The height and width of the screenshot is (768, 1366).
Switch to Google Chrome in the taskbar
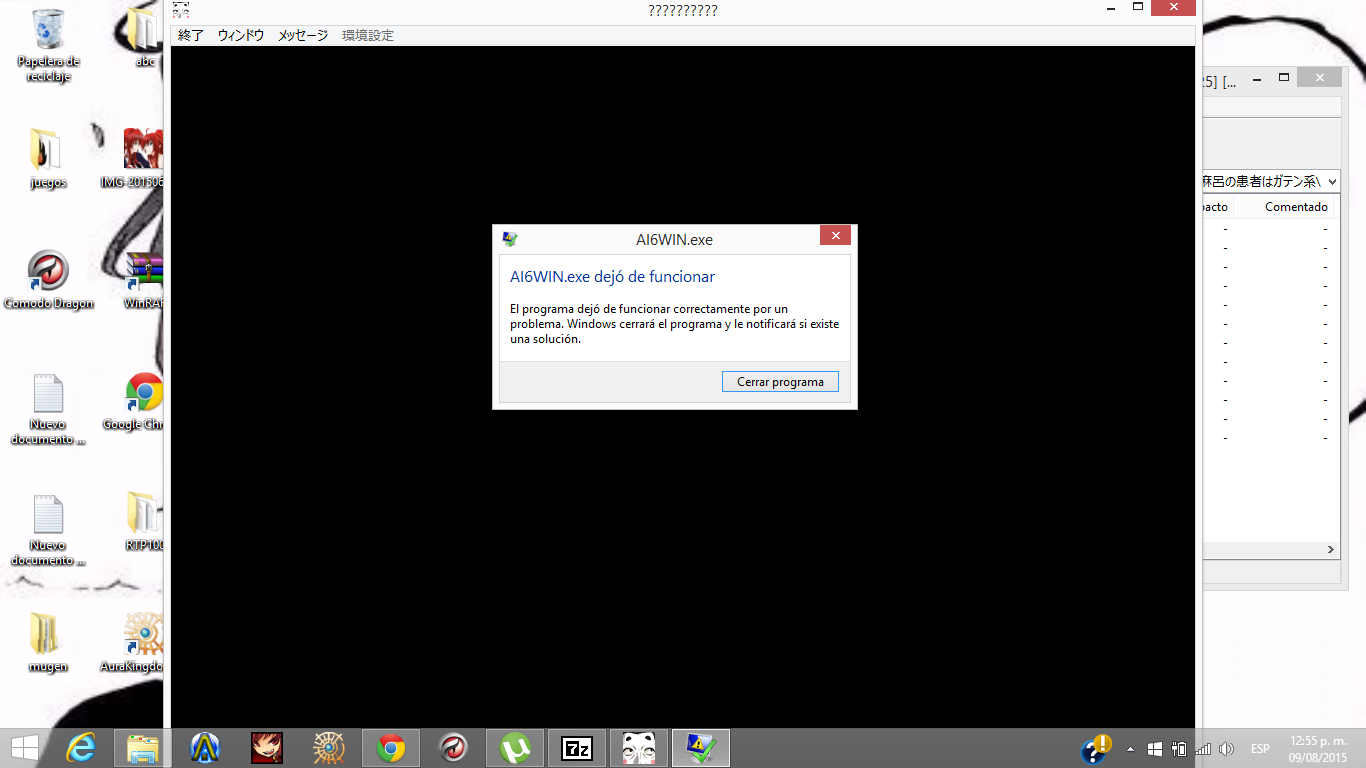(391, 748)
